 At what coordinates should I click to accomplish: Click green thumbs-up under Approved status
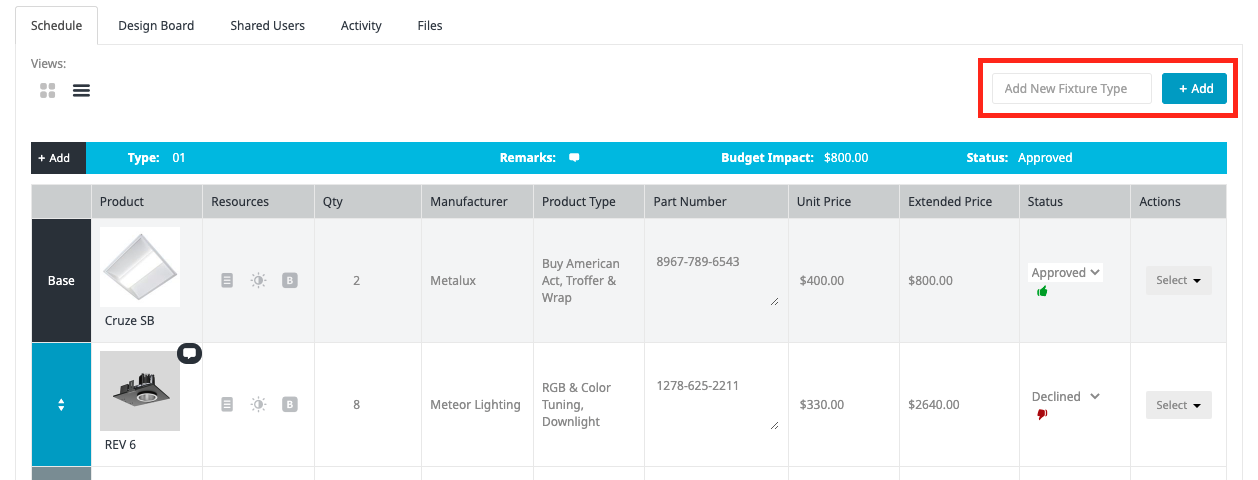click(x=1042, y=291)
